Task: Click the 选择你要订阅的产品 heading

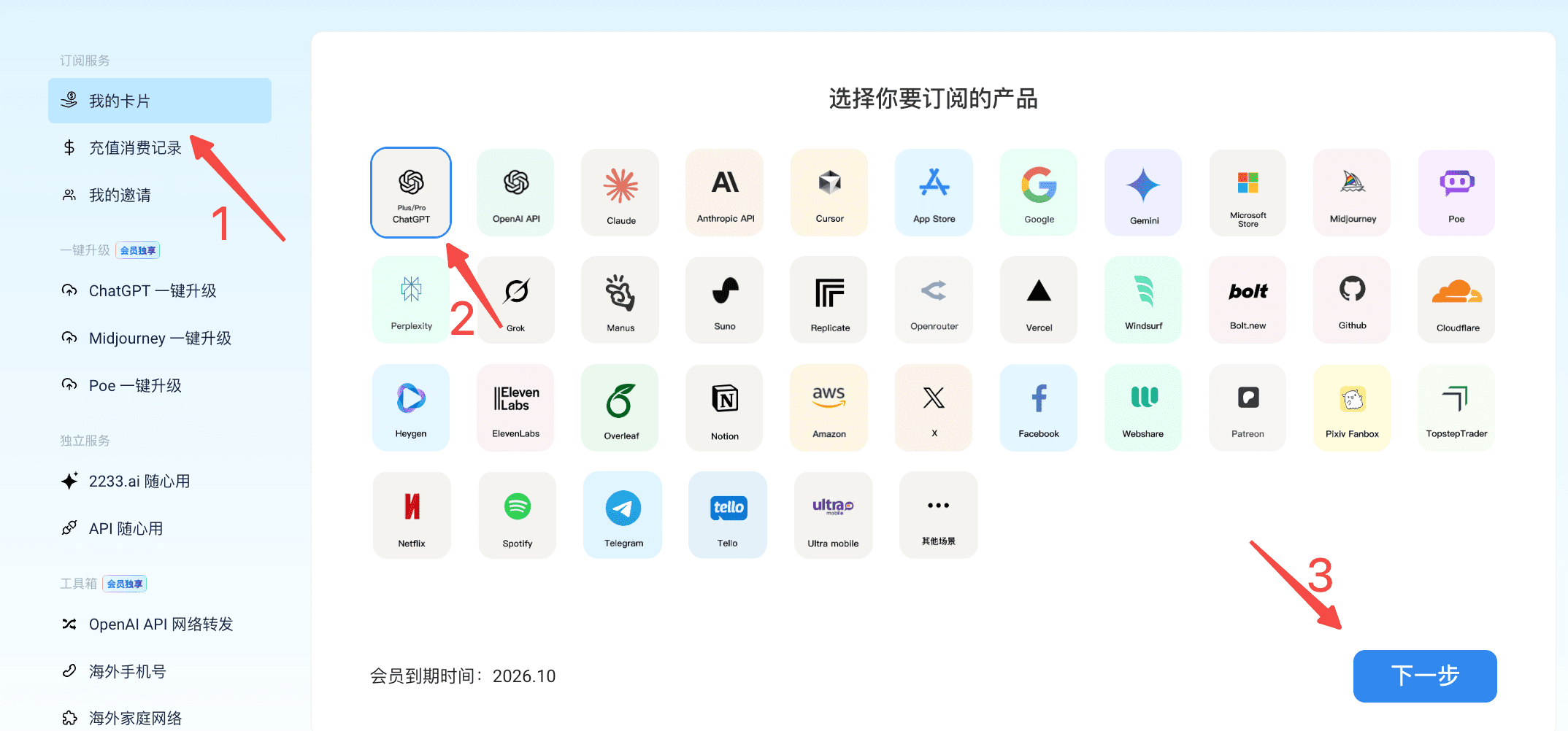Action: [x=934, y=98]
